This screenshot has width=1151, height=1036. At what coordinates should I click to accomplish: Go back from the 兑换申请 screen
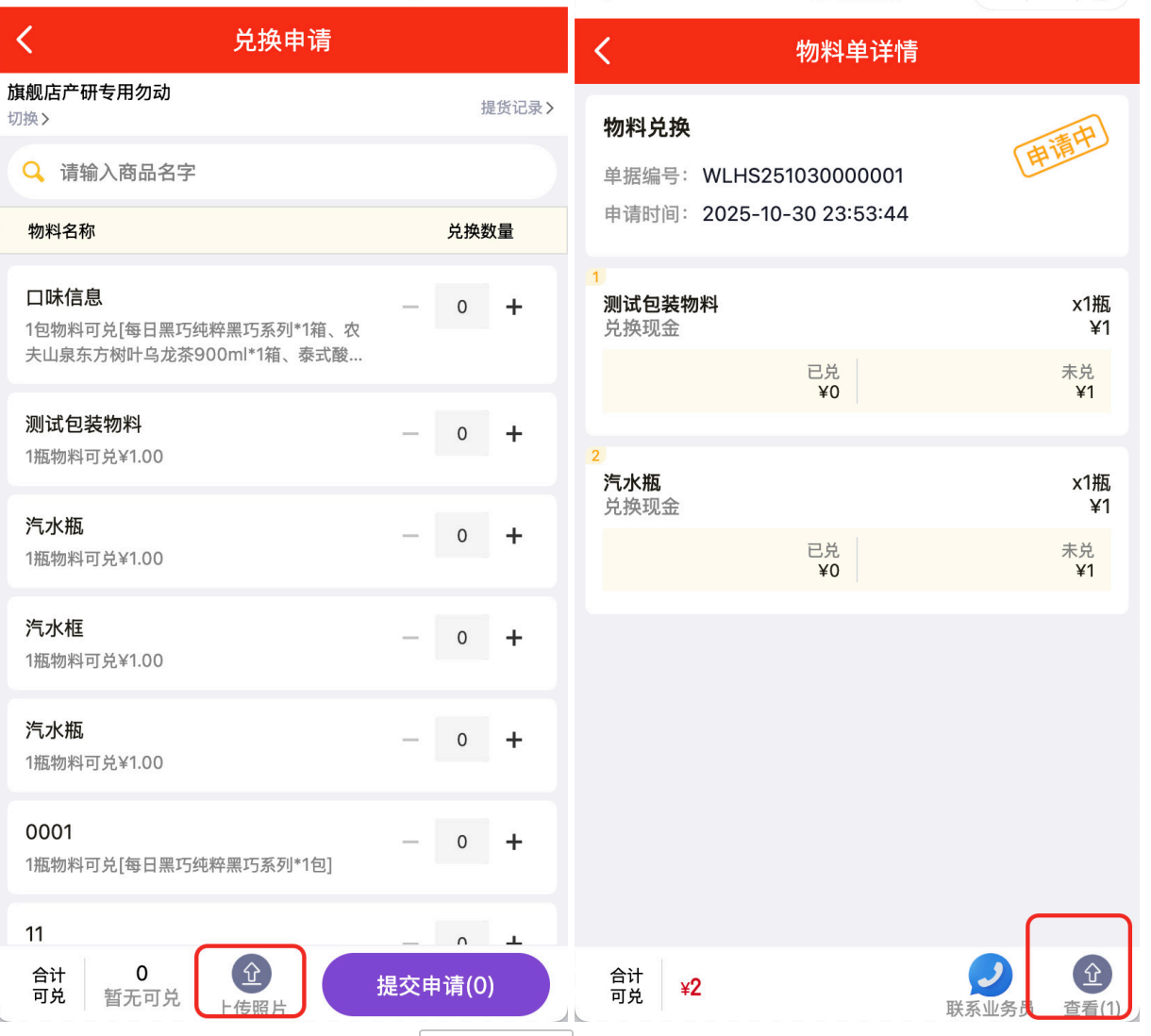coord(25,40)
